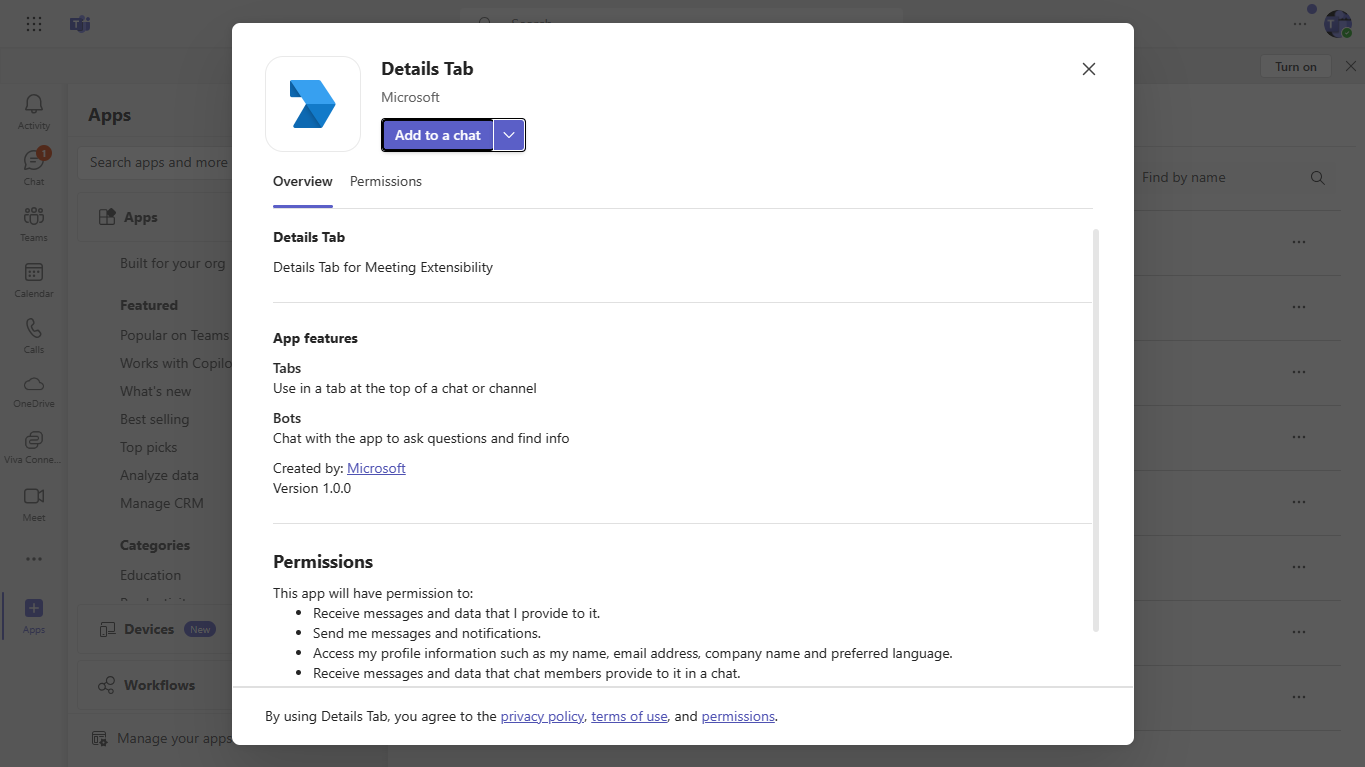Screen dimensions: 1365x767
Task: Click 'Details Tab for Meeting Extensibility' text
Action: (383, 267)
